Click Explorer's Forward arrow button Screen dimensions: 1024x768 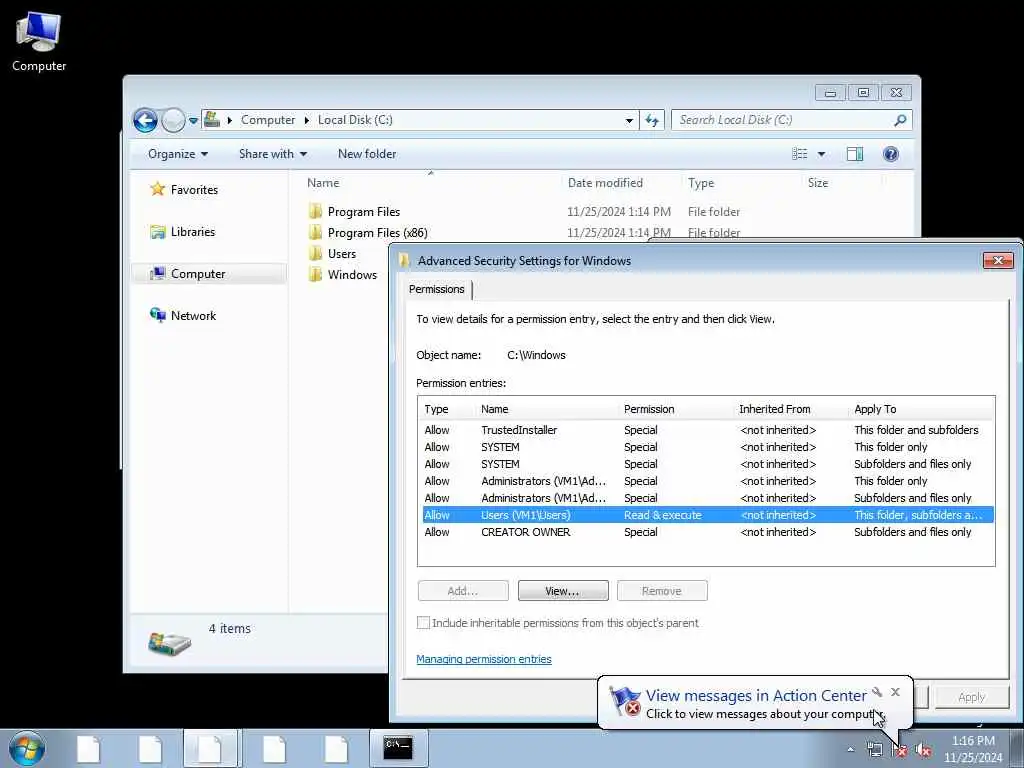pos(173,120)
